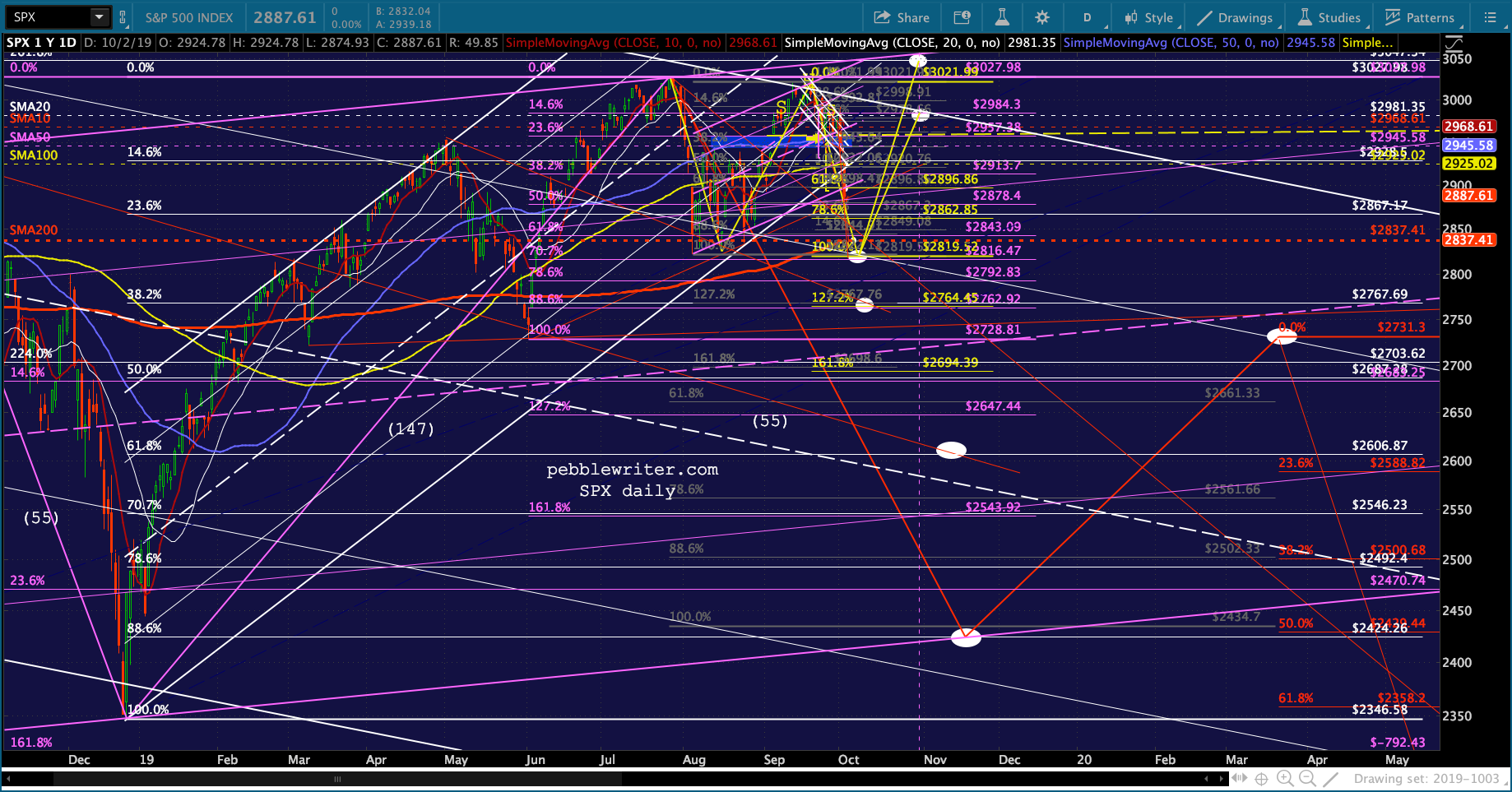Open the Drawings menu
1512x792 pixels.
[1235, 17]
